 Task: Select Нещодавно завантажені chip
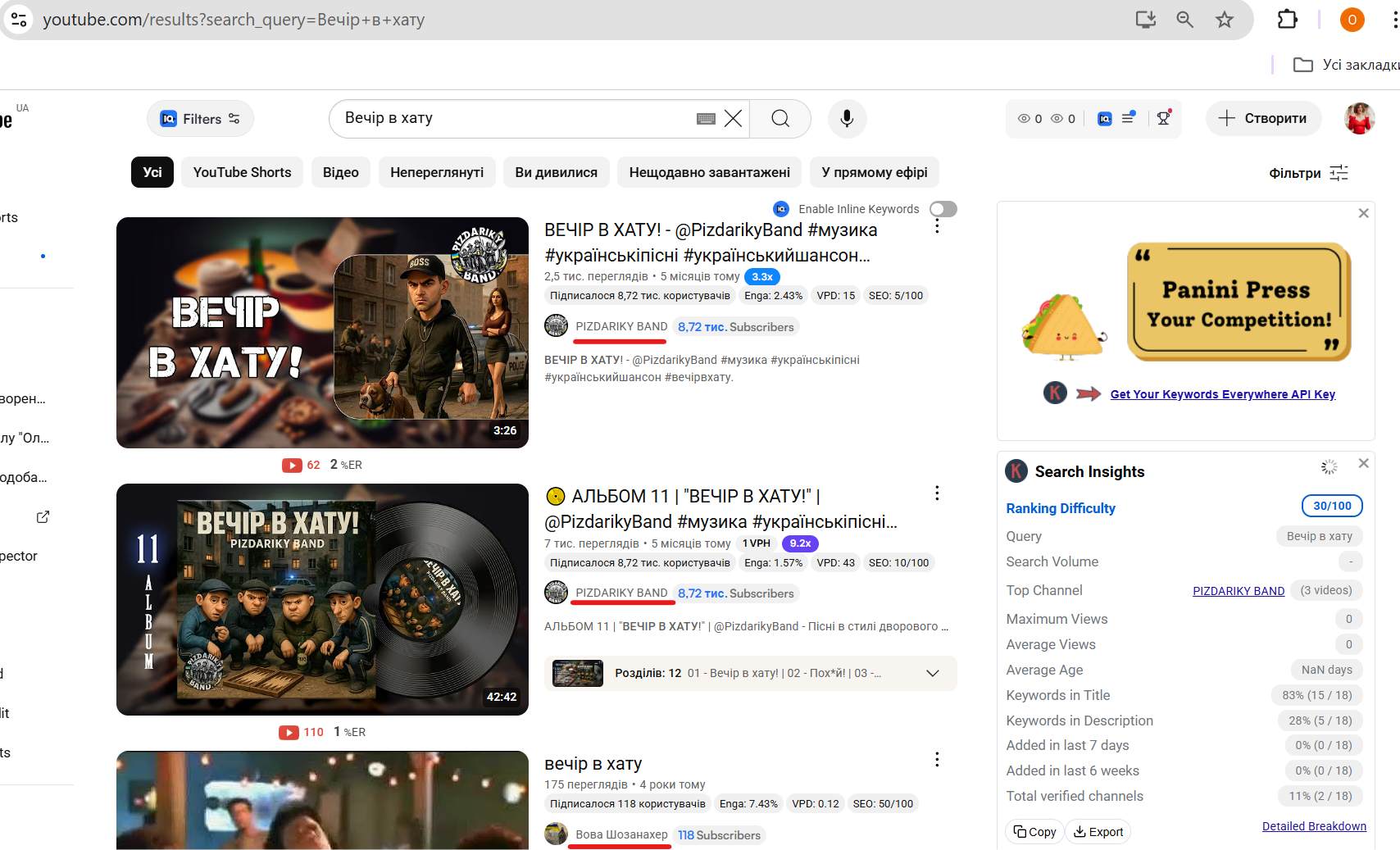click(710, 172)
